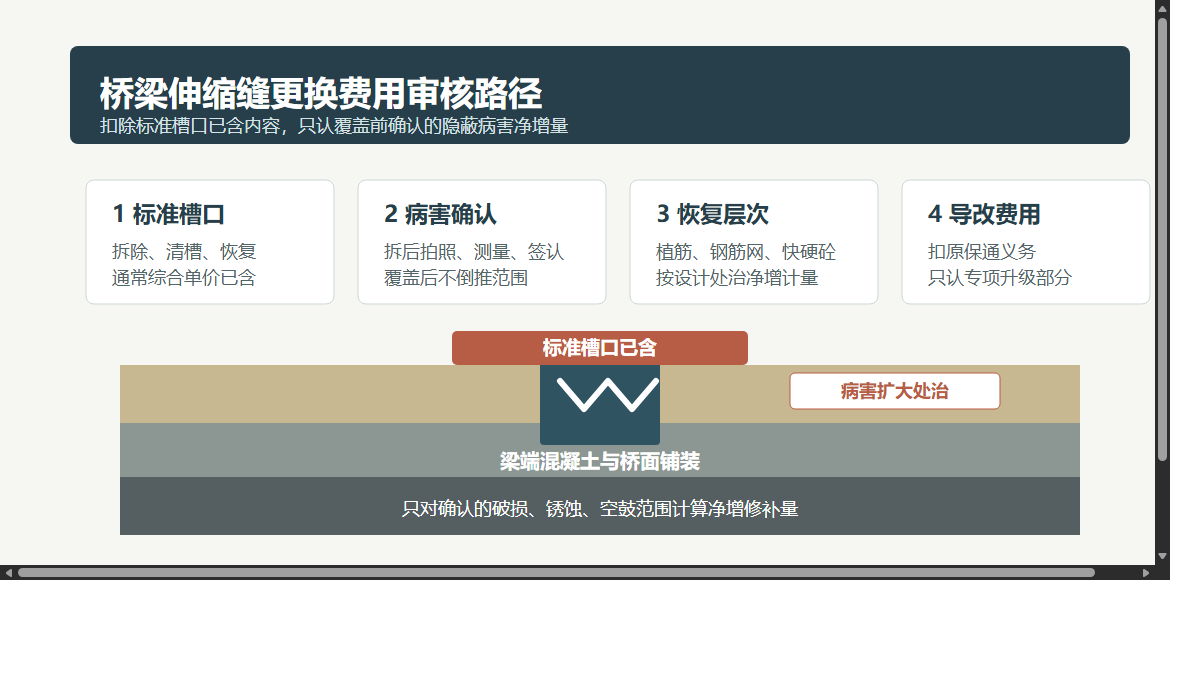Select the '3 恢复层次' card heading
Image resolution: width=1200 pixels, height=675 pixels.
point(712,214)
